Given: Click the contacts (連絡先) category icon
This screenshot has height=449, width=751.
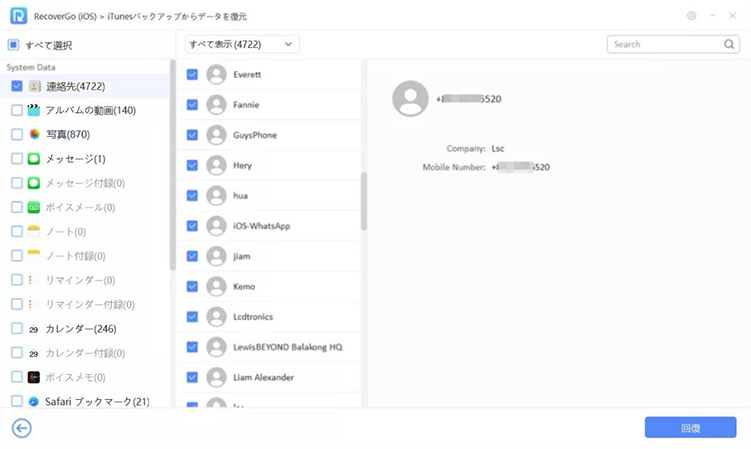Looking at the screenshot, I should (34, 86).
